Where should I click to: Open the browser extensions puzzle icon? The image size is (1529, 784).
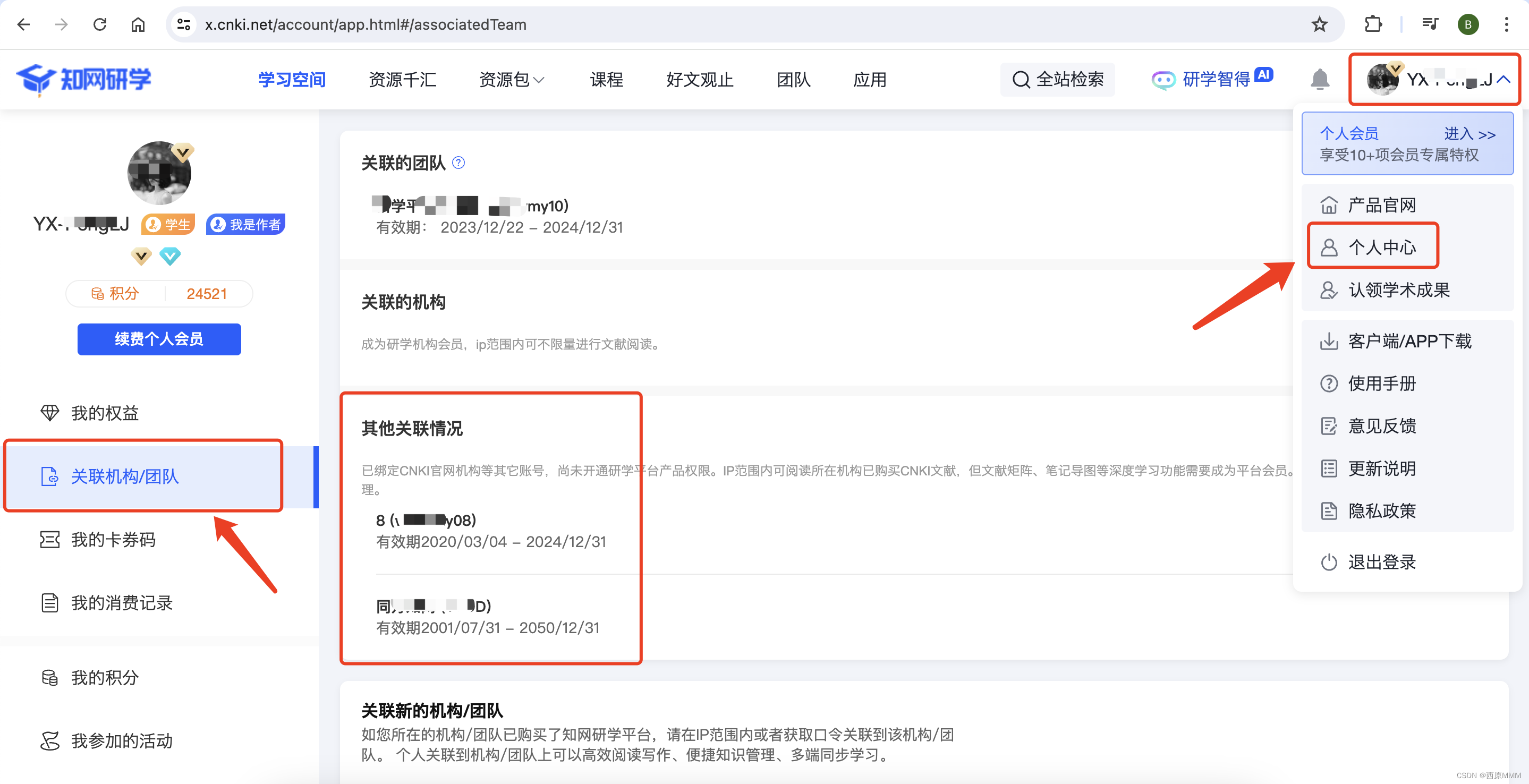[x=1373, y=24]
